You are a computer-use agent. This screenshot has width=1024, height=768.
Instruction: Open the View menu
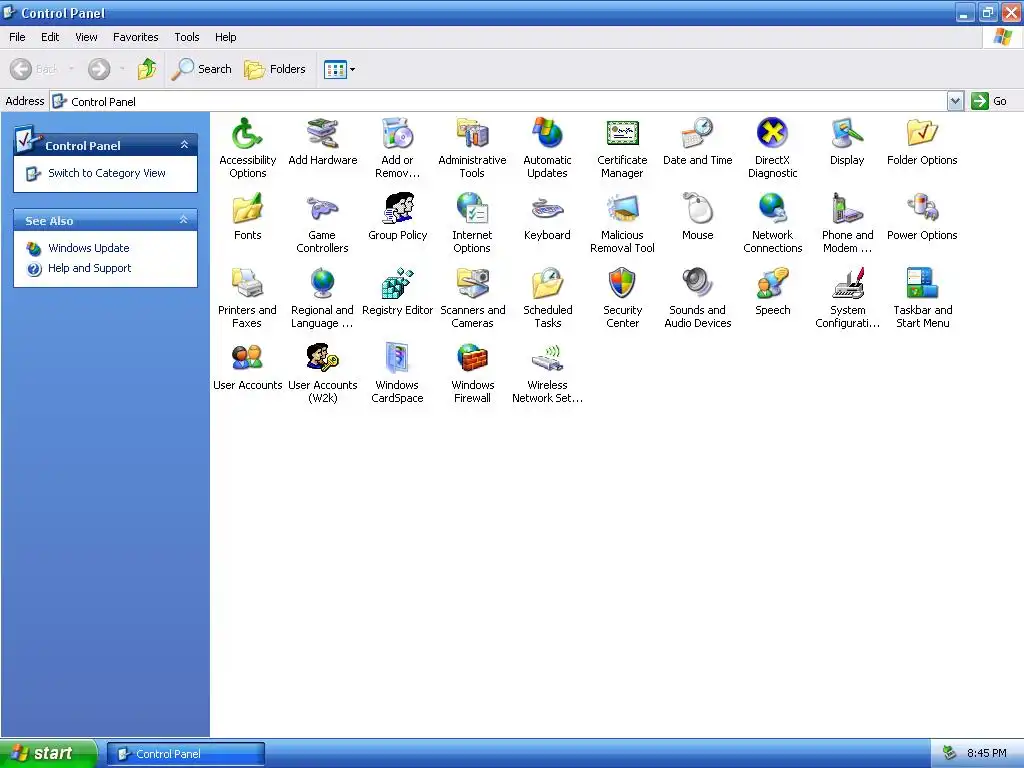[86, 37]
